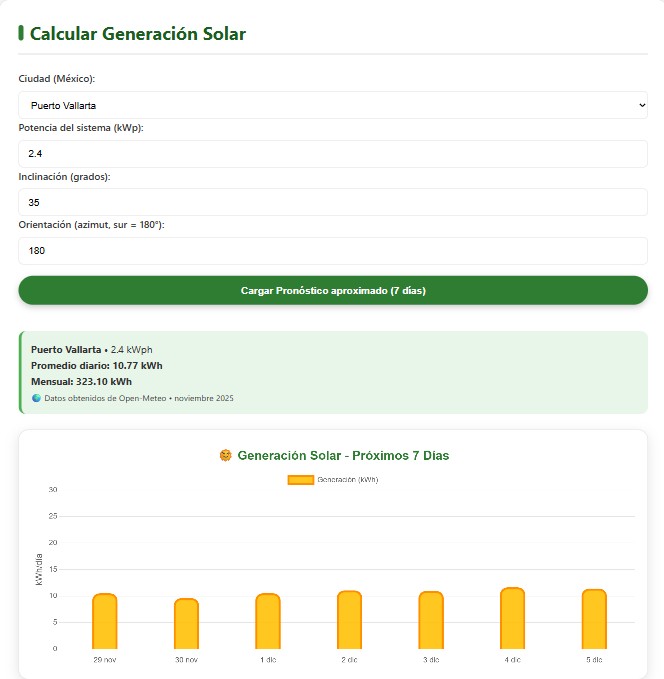664x679 pixels.
Task: Click the Generación (kWh) legend label
Action: [x=348, y=480]
